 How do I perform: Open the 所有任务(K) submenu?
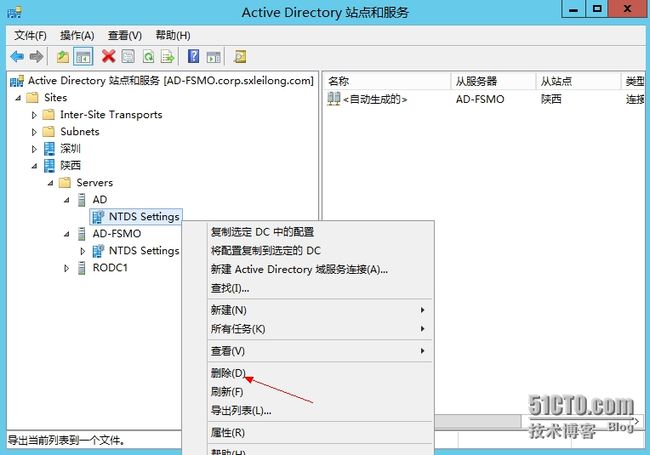[320, 329]
